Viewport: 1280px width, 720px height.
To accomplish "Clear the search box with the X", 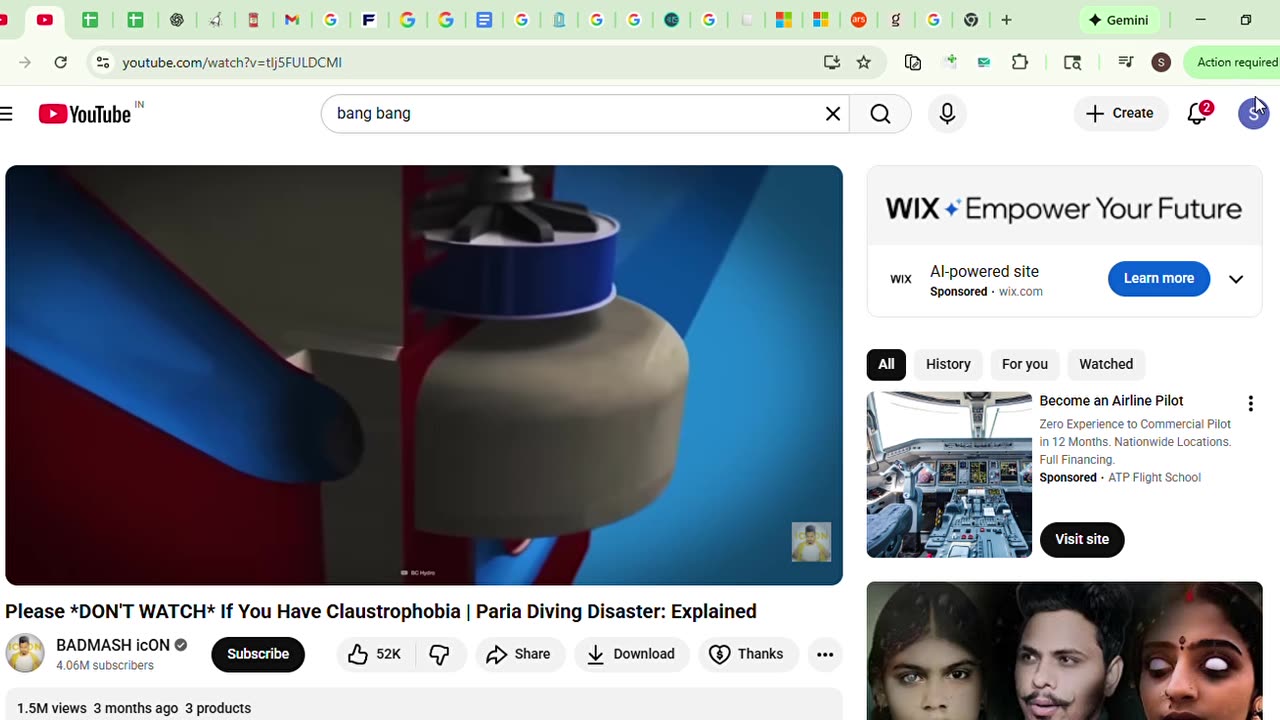I will click(x=832, y=114).
